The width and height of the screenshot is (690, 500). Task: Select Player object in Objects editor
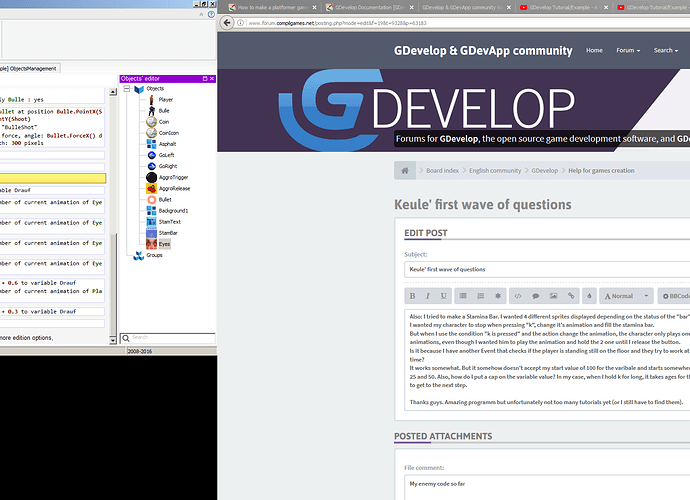pyautogui.click(x=165, y=100)
